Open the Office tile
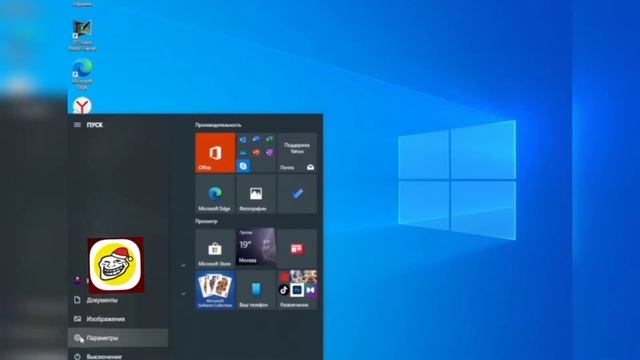Viewport: 640px width, 360px height. [215, 153]
